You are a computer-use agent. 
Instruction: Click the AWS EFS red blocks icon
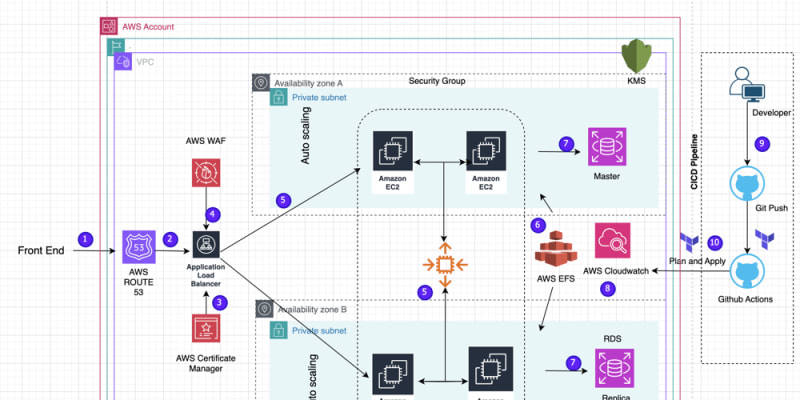point(555,248)
